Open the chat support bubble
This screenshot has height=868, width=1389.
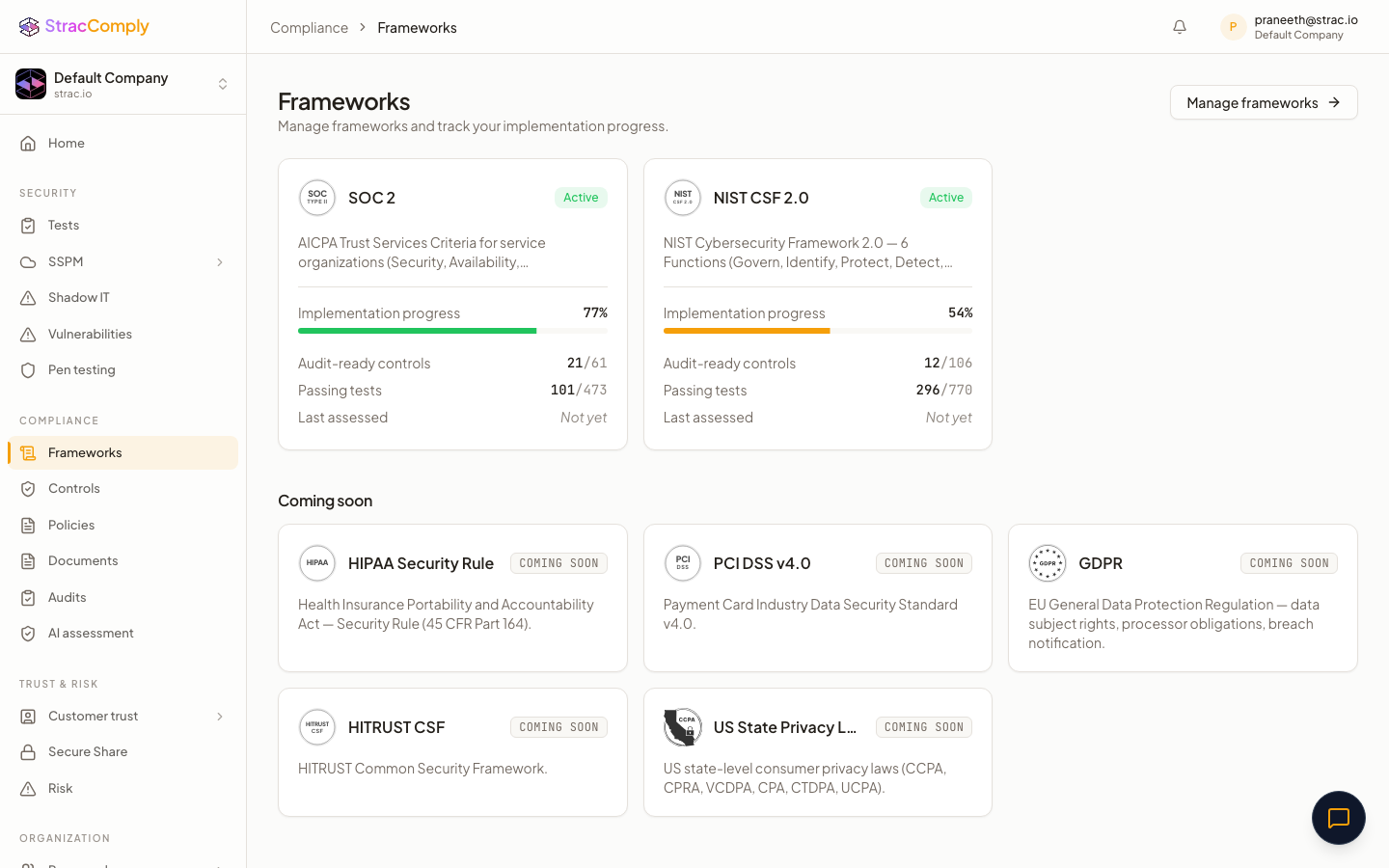1339,818
